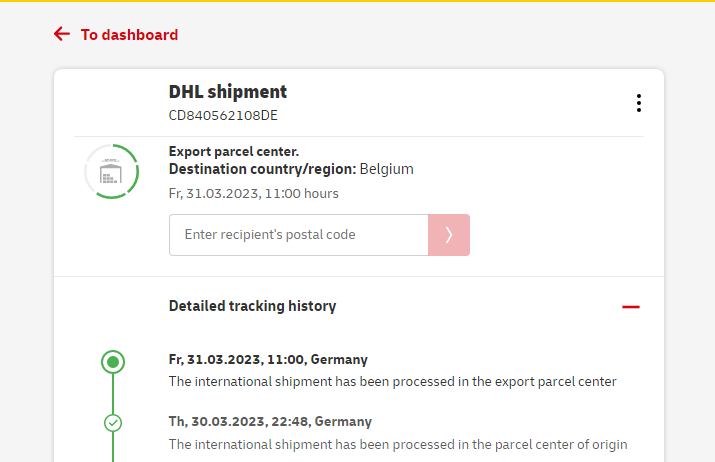Click the 'Fr, 31.03.2023, 11:00 hours' timestamp
The height and width of the screenshot is (462, 715).
(254, 193)
